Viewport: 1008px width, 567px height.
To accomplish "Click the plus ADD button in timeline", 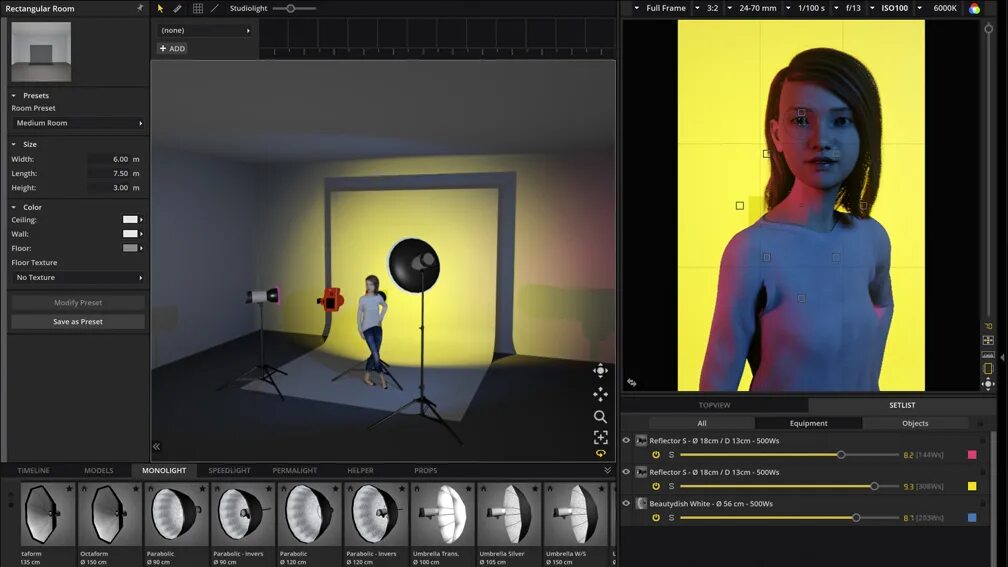I will click(172, 48).
